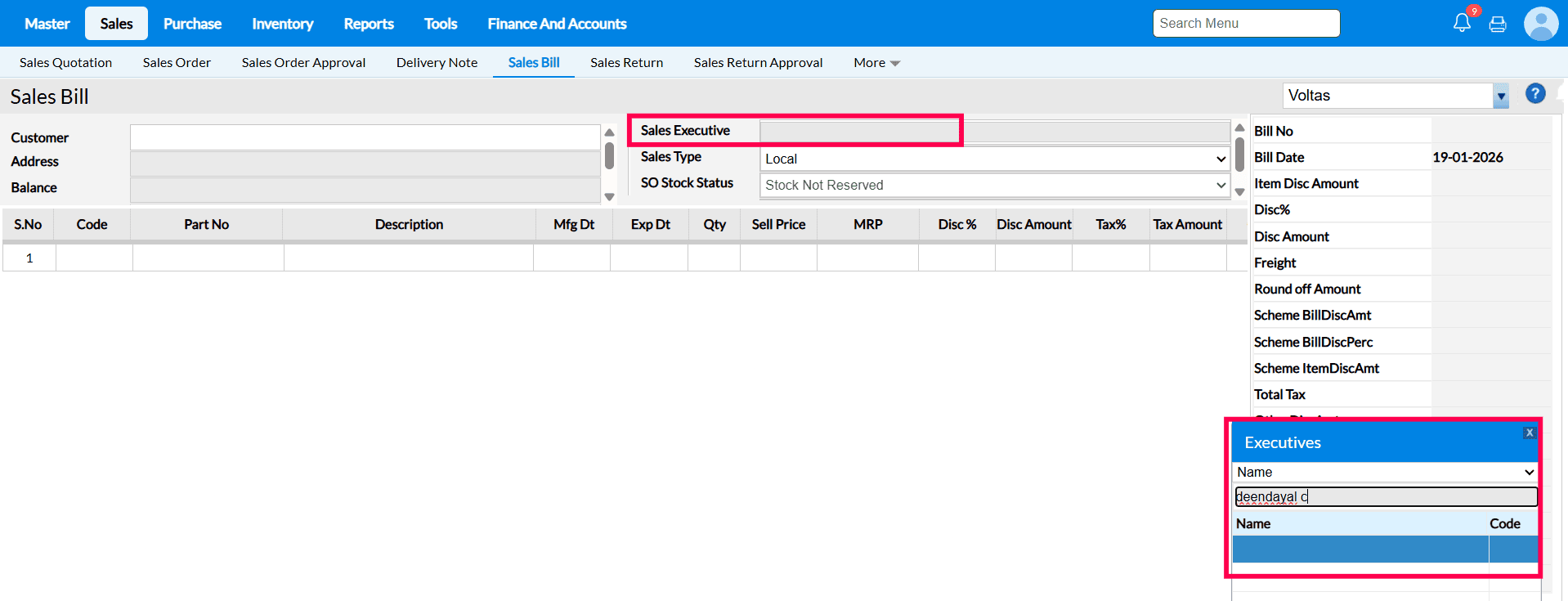Viewport: 1568px width, 601px height.
Task: Open the user profile avatar
Action: tap(1541, 24)
